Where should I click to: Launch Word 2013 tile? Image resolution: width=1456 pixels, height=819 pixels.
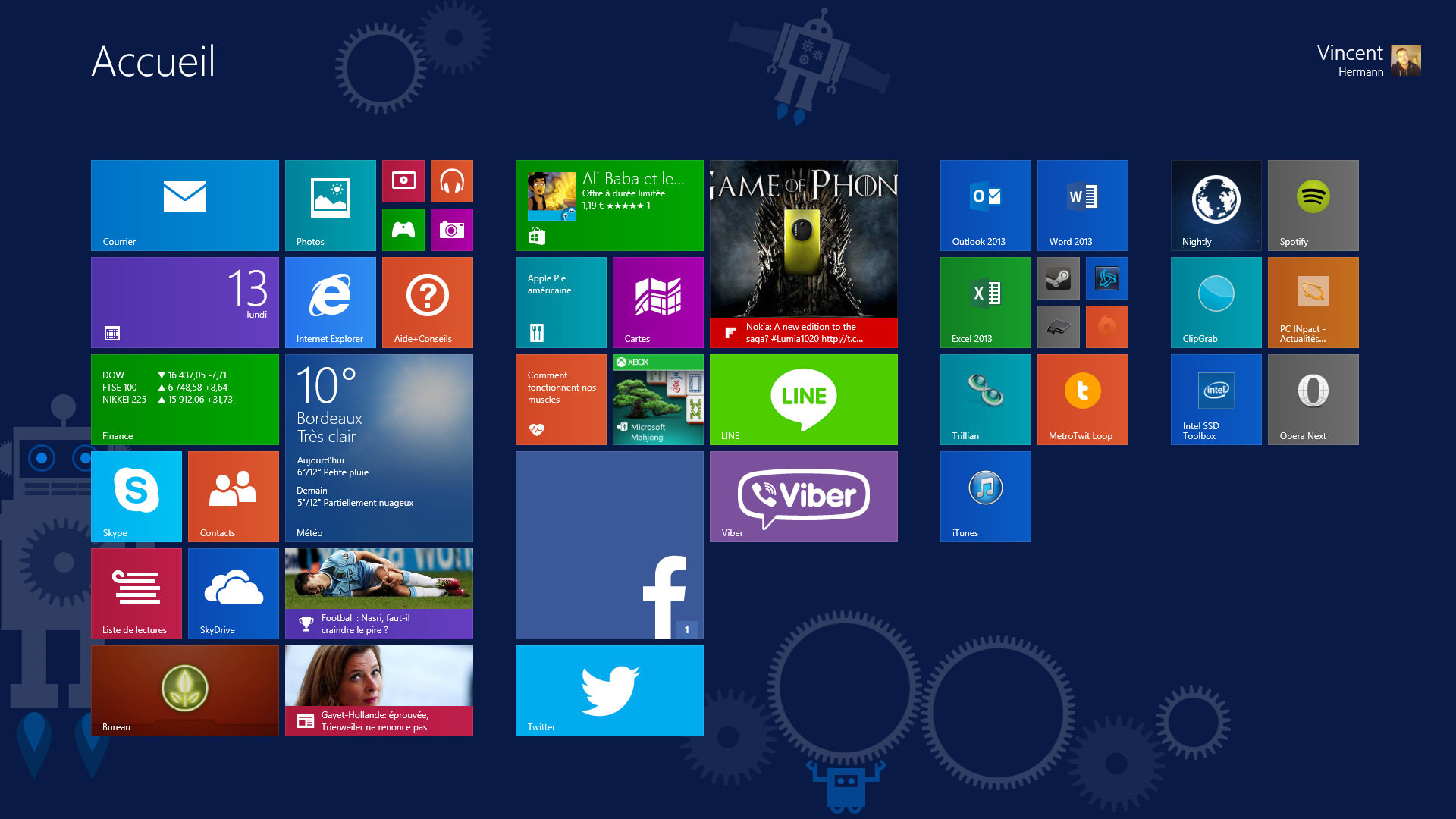tap(1082, 205)
